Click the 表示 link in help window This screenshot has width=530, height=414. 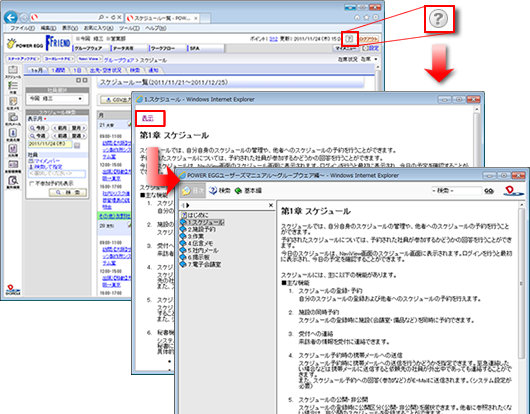(148, 118)
